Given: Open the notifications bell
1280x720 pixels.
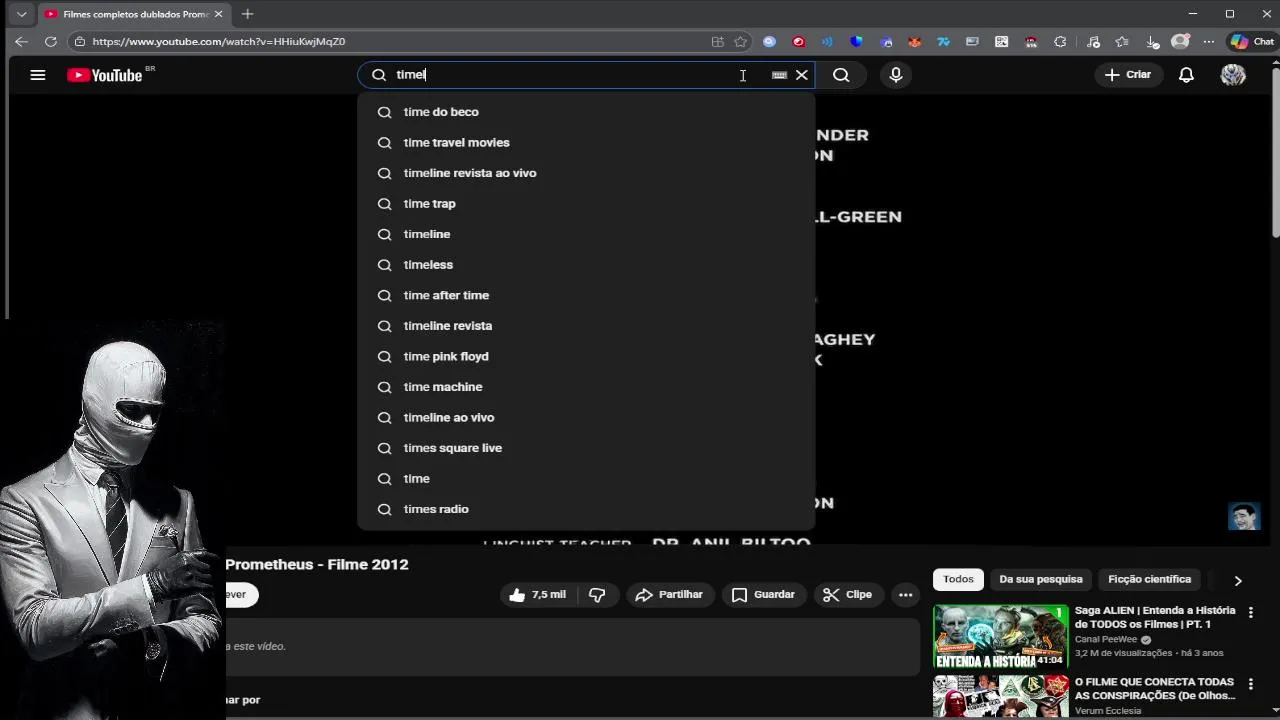Looking at the screenshot, I should click(x=1186, y=75).
